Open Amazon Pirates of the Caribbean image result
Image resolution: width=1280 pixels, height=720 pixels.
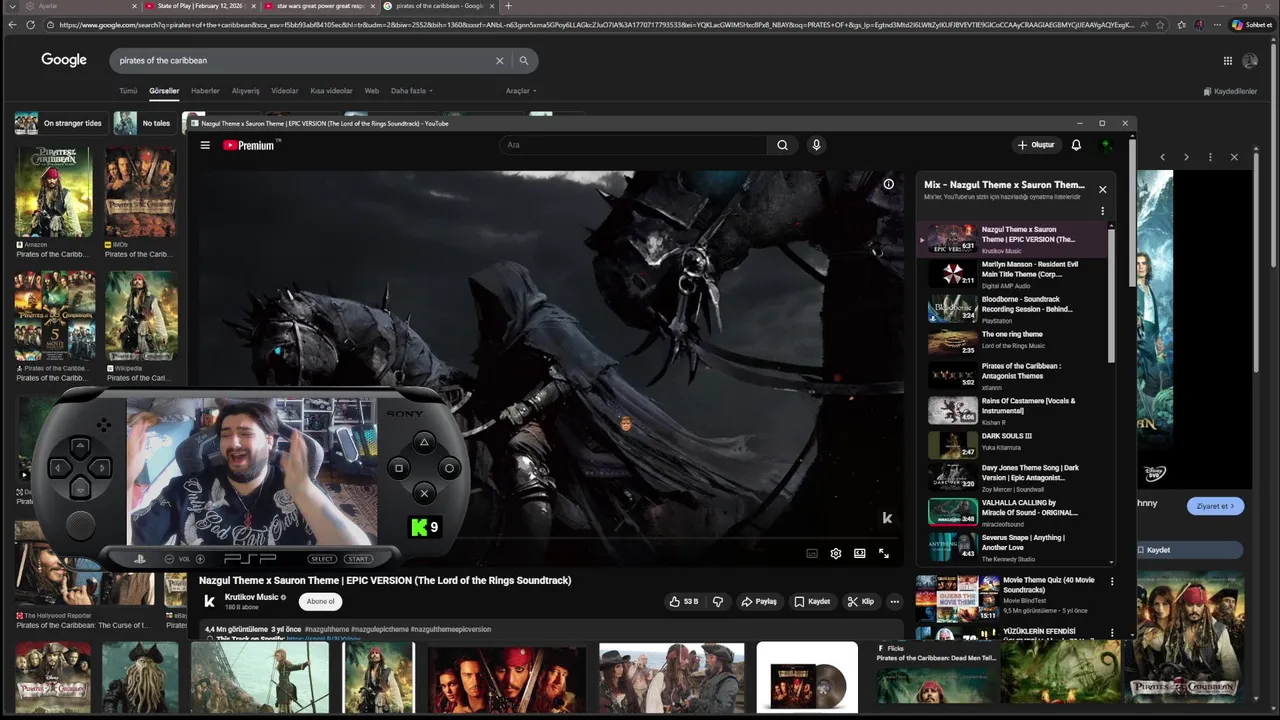click(53, 203)
